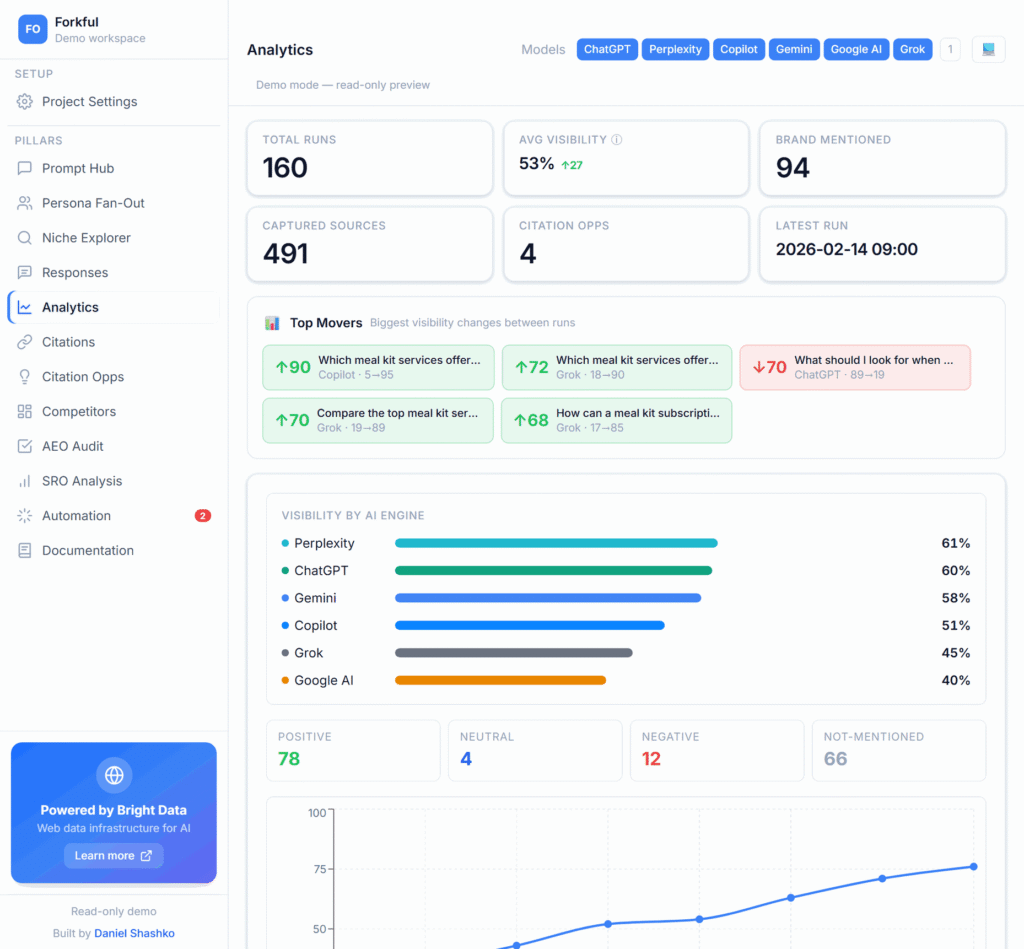Open Competitors section
Image resolution: width=1024 pixels, height=949 pixels.
pyautogui.click(x=114, y=411)
